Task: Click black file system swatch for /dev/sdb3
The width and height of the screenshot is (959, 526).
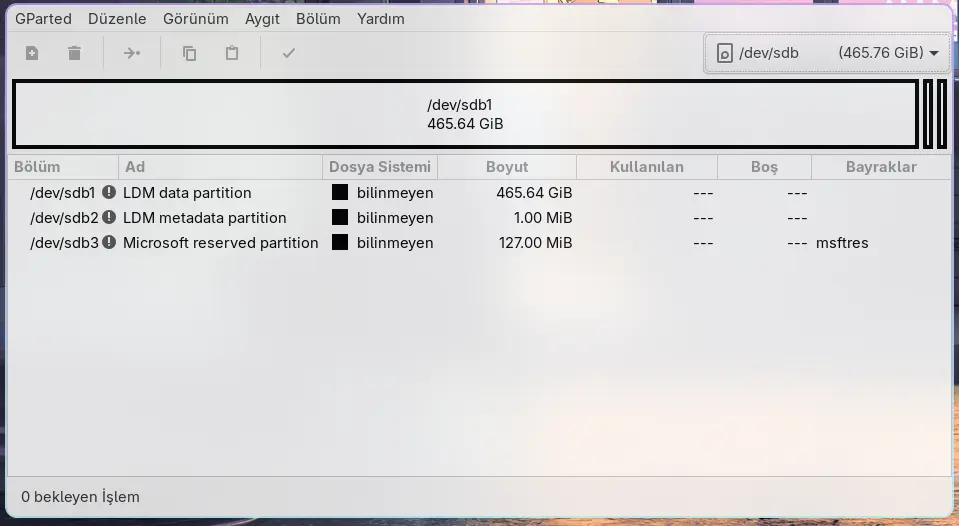Action: click(x=340, y=242)
